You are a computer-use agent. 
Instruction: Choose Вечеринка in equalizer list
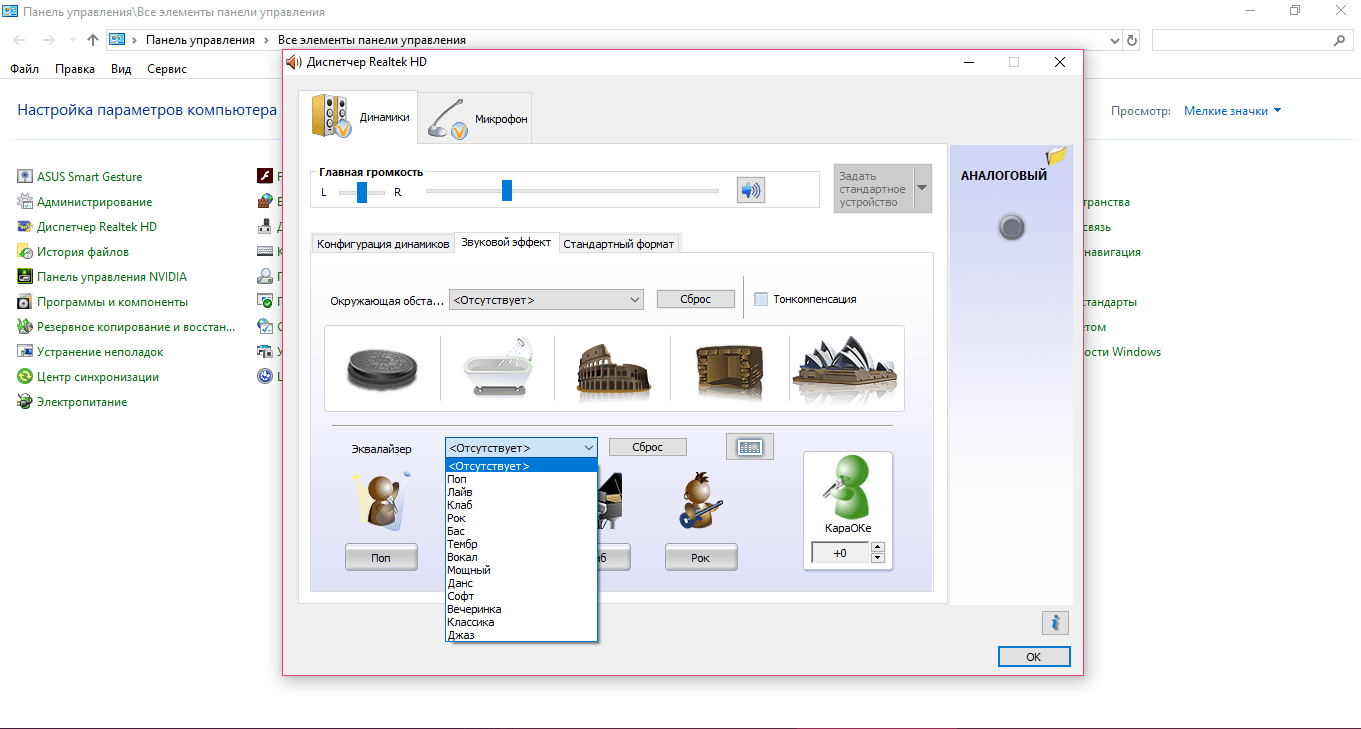521,609
